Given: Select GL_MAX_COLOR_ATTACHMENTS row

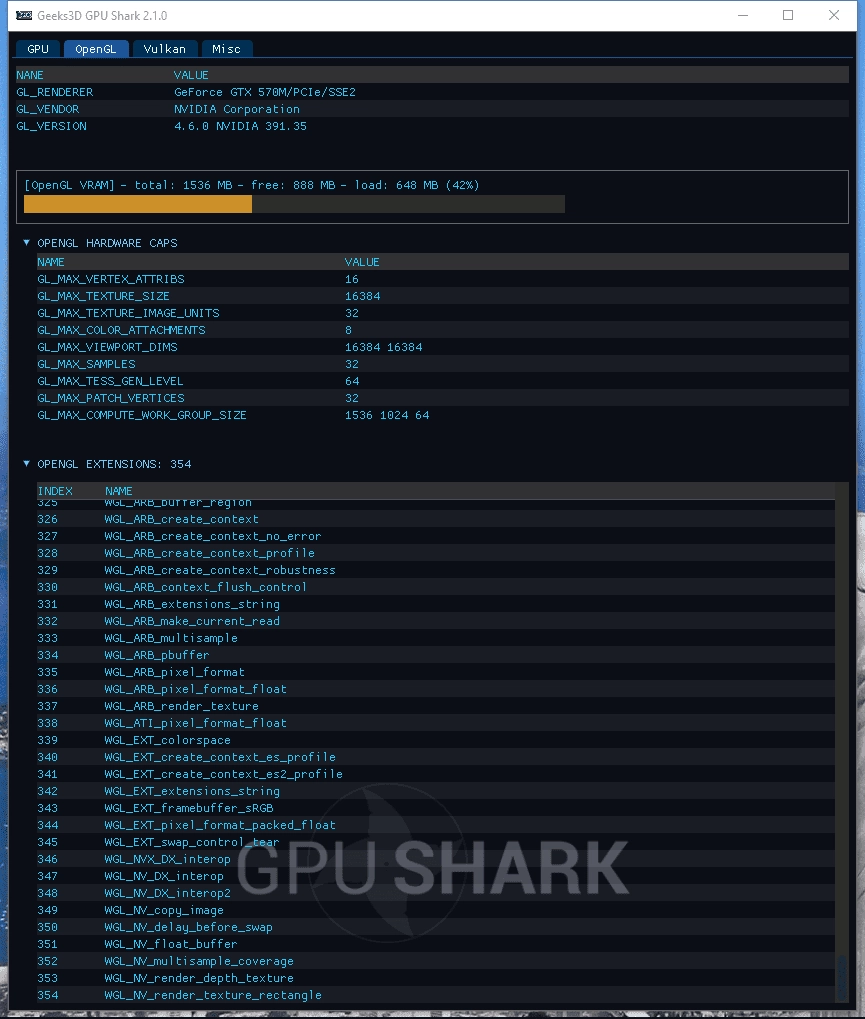Looking at the screenshot, I should 443,329.
